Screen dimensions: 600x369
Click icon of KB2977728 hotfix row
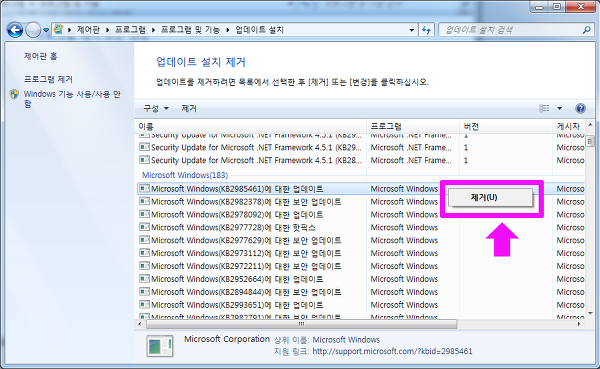point(144,227)
